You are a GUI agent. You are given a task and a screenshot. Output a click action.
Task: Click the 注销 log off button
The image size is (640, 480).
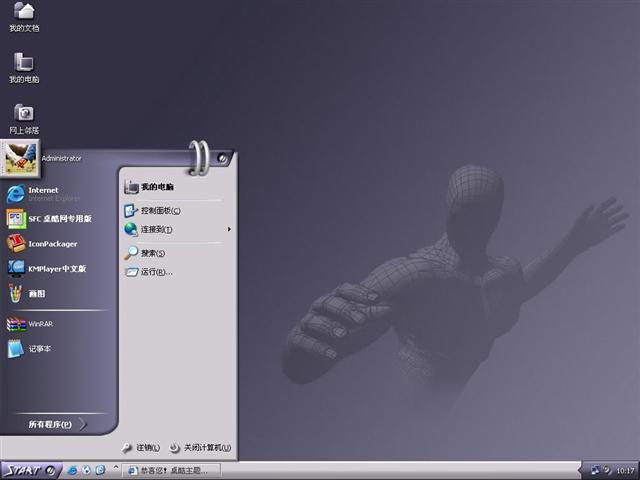coord(141,447)
